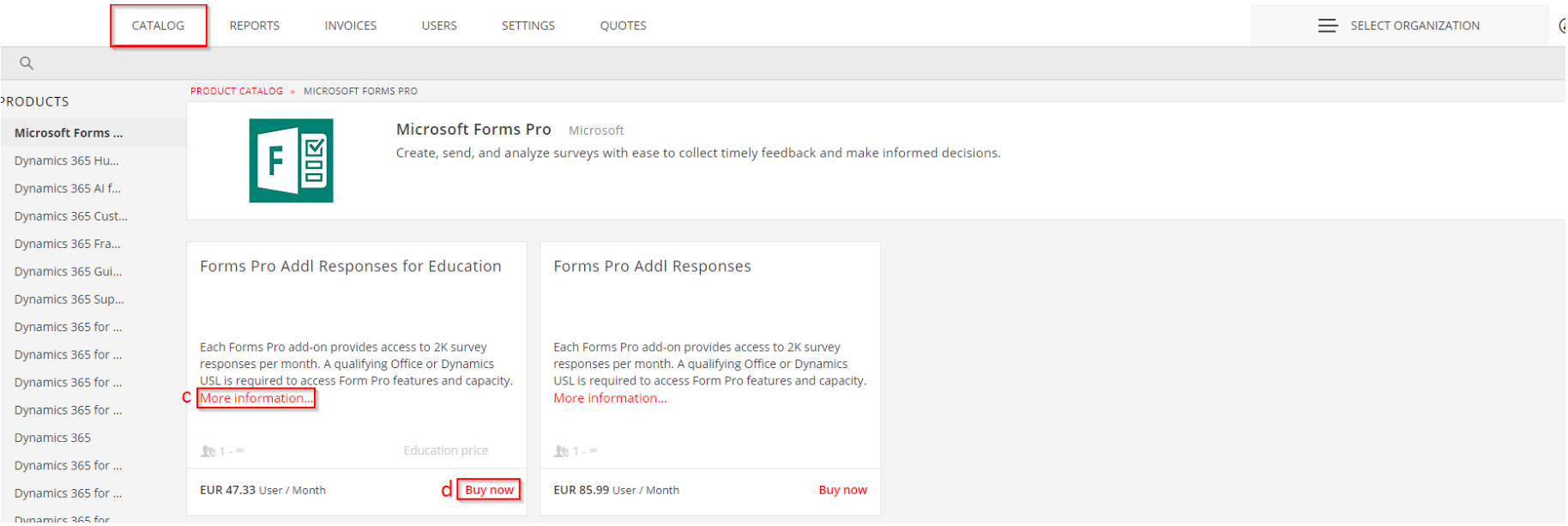This screenshot has width=1568, height=526.
Task: Click the search magnifier icon
Action: pyautogui.click(x=27, y=63)
